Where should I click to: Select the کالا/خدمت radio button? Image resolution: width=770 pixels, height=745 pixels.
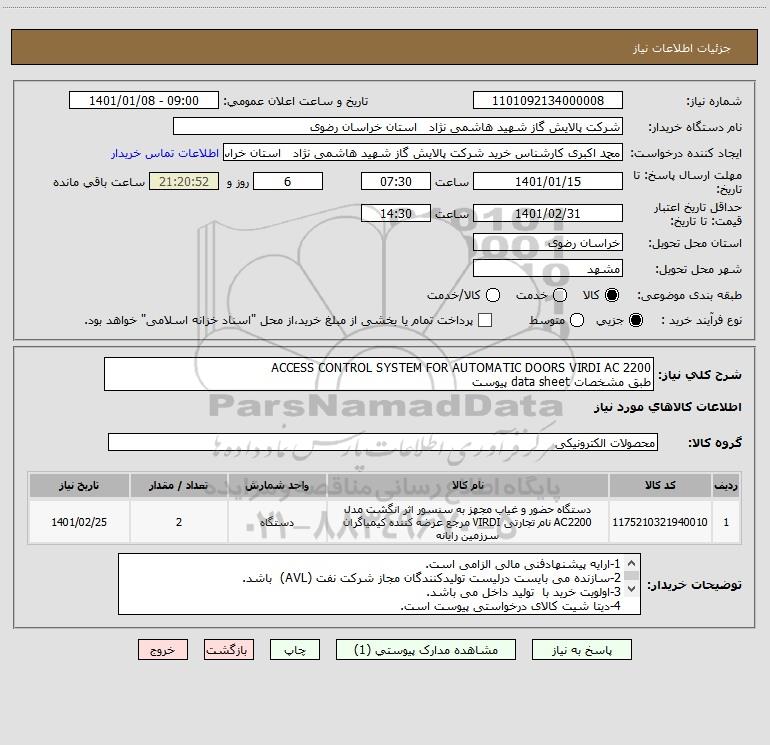(x=493, y=295)
